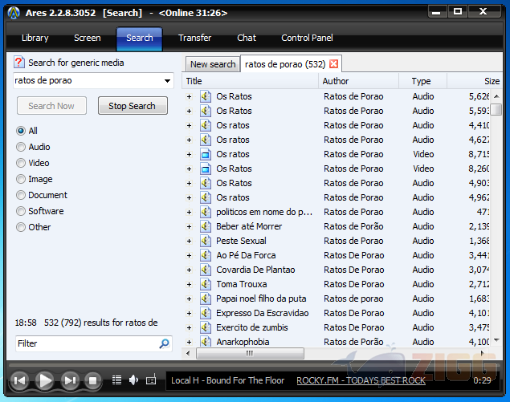Click audio icon for Covardia De Plantao
Image resolution: width=510 pixels, height=402 pixels.
pyautogui.click(x=206, y=270)
